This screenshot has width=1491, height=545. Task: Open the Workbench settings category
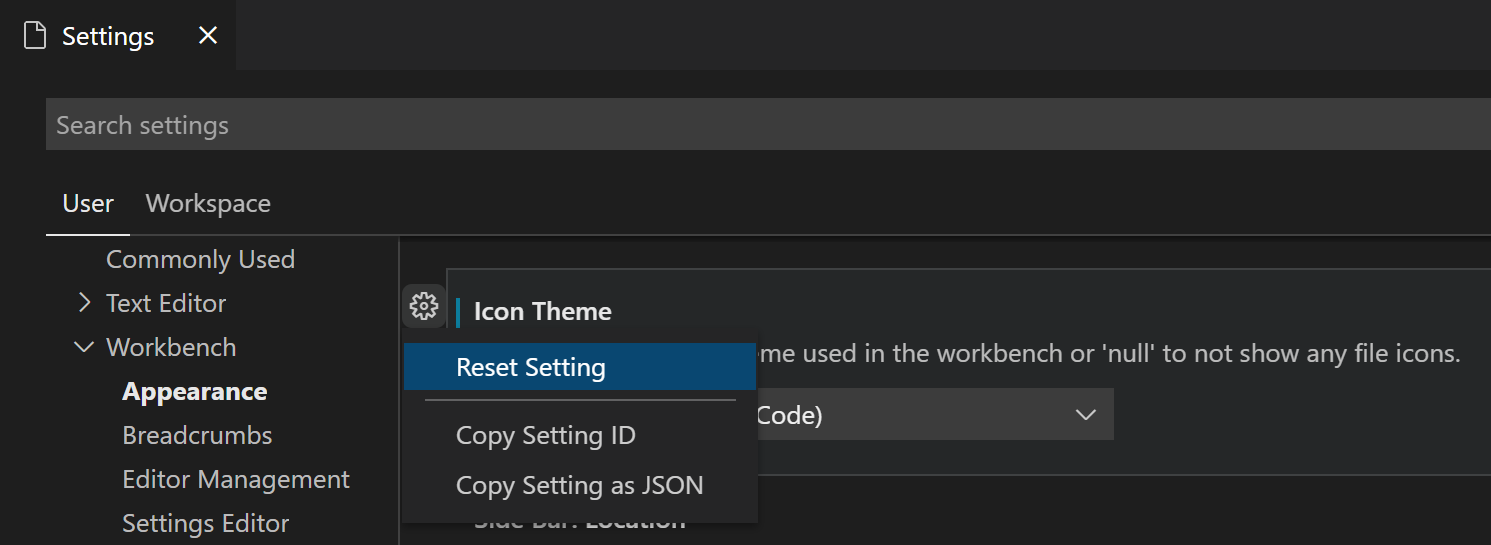(x=171, y=348)
